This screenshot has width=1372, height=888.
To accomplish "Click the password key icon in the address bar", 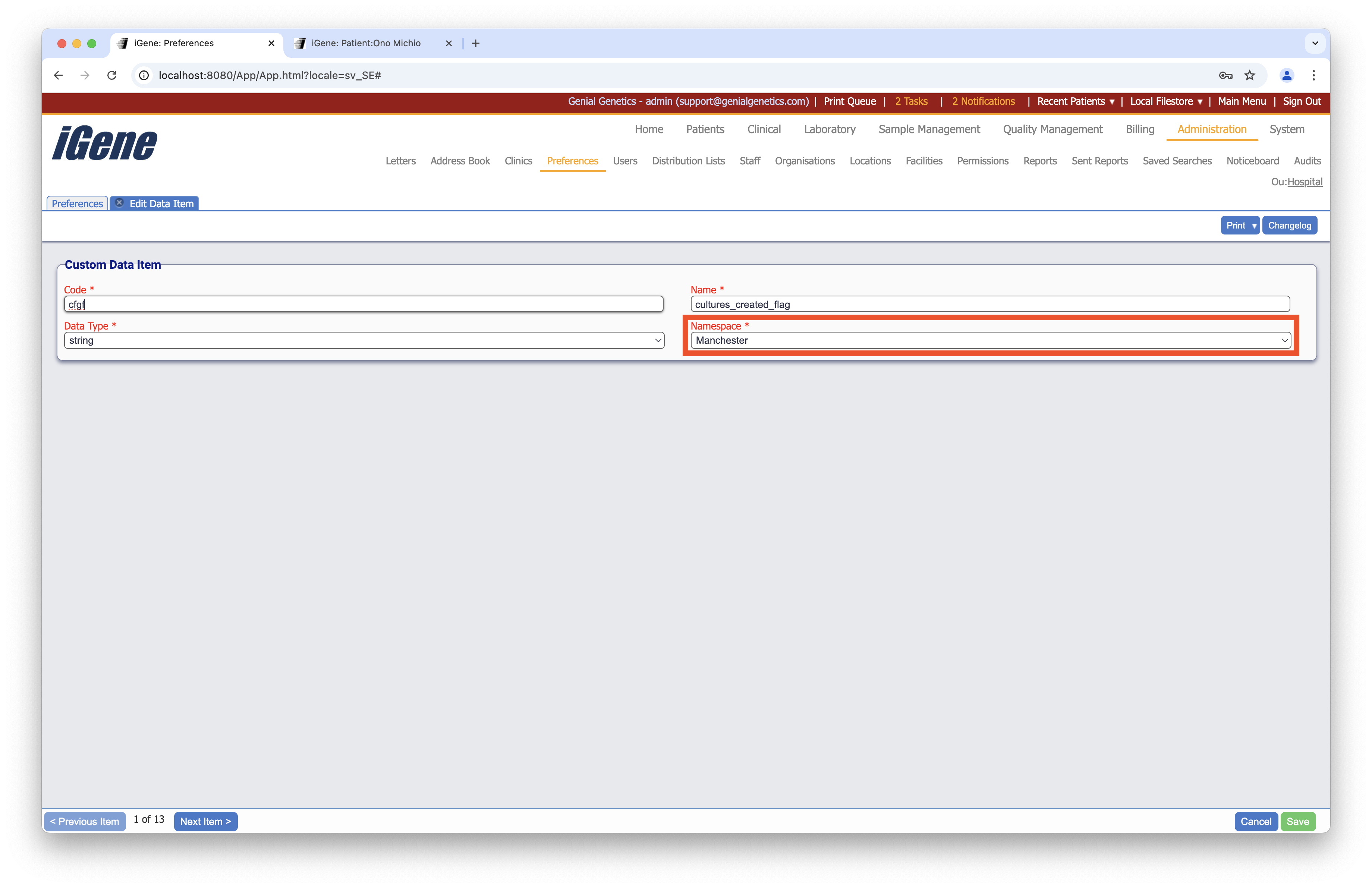I will 1225,75.
